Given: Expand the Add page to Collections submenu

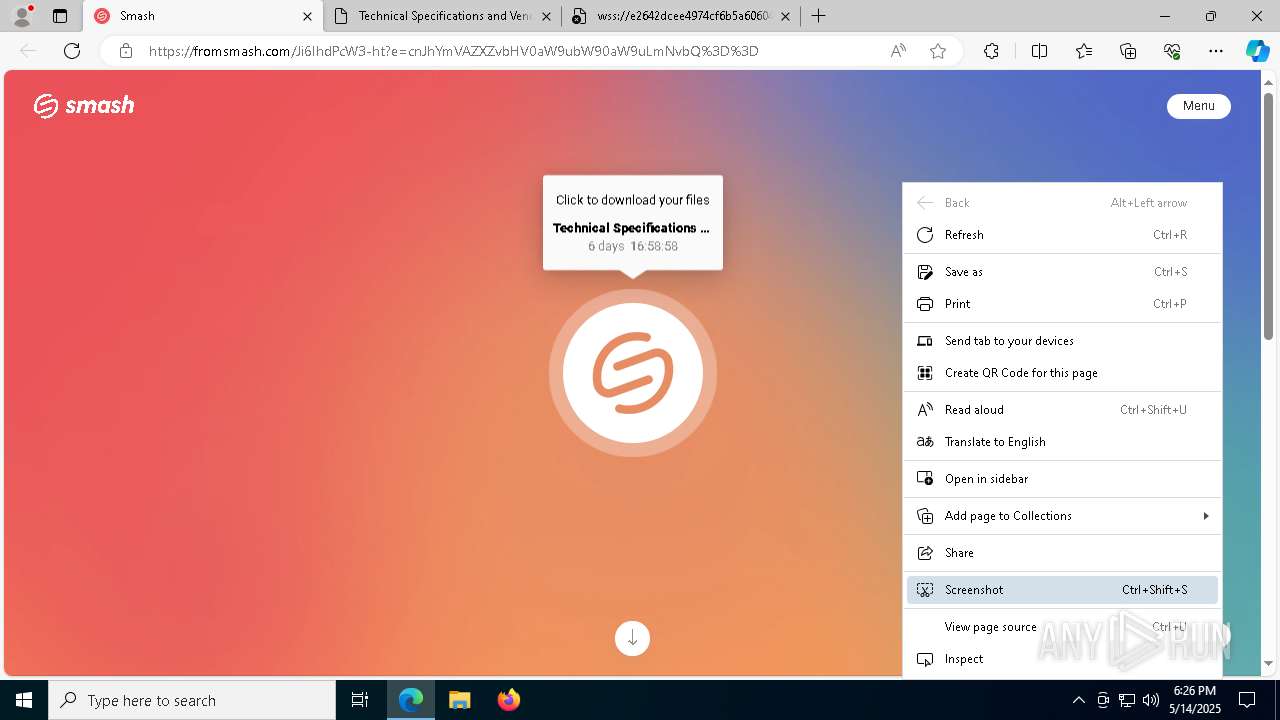Looking at the screenshot, I should 1062,516.
